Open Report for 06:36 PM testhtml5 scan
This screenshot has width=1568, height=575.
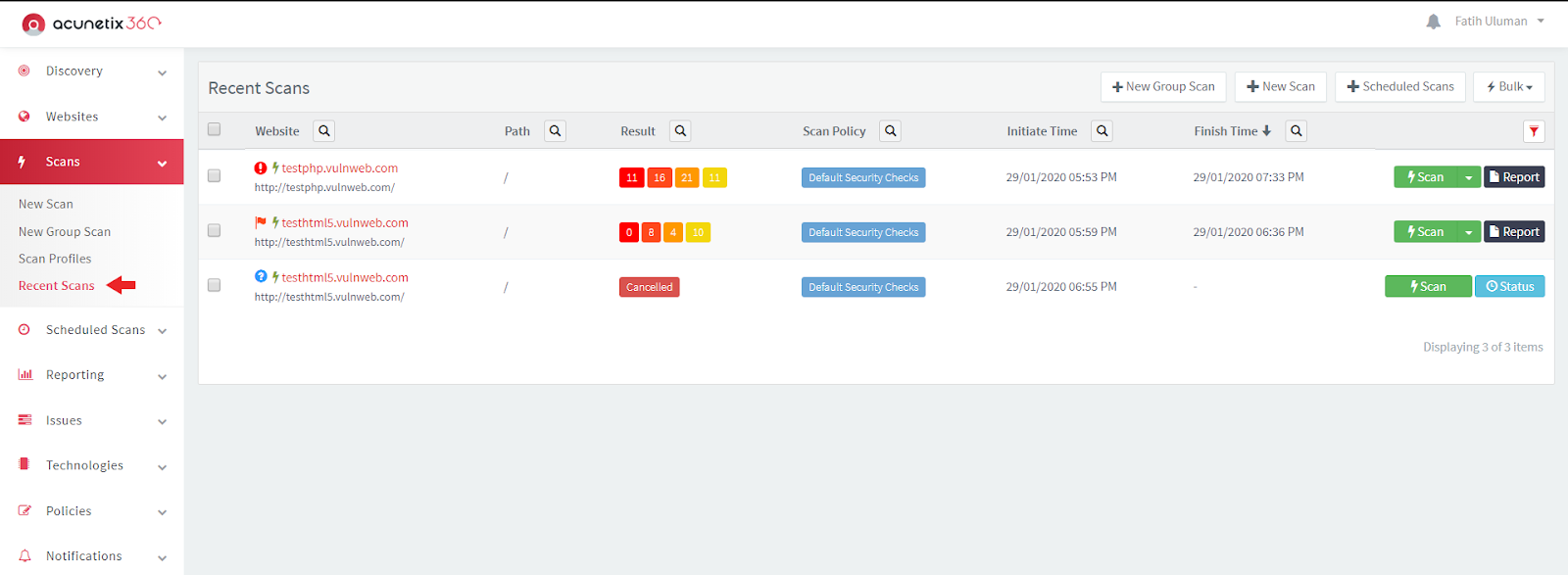[x=1514, y=232]
